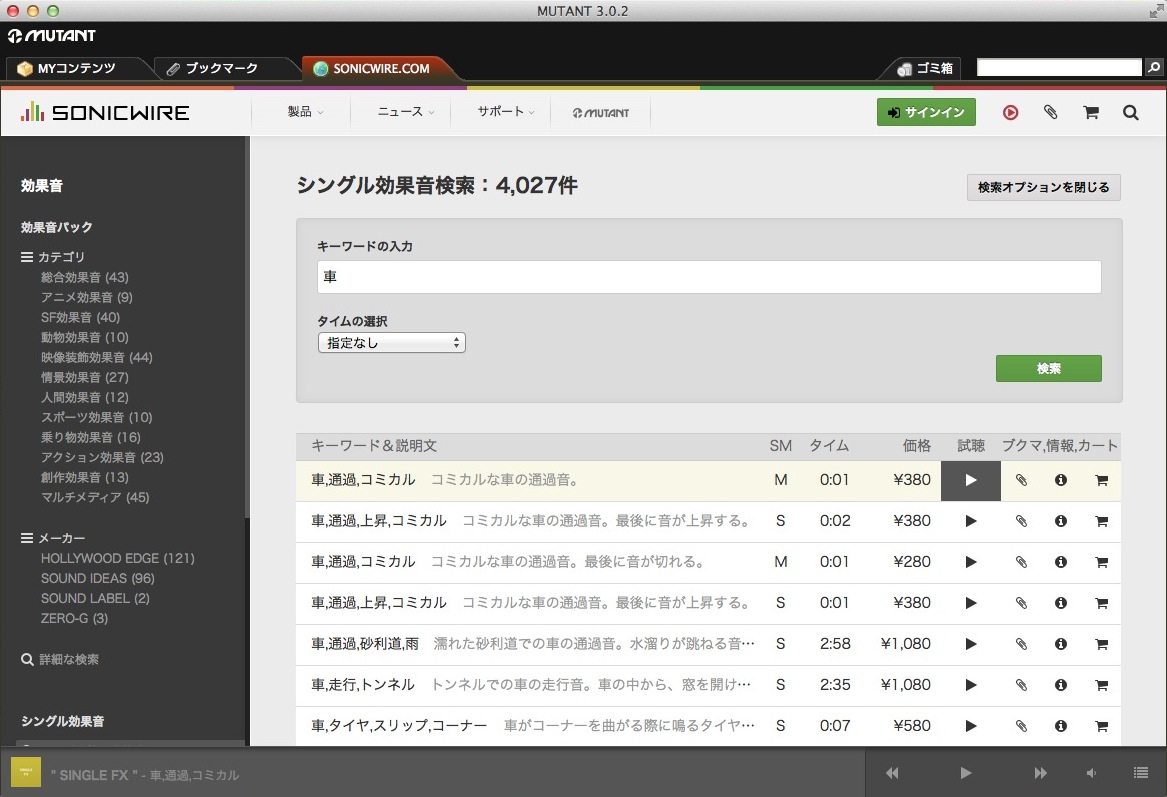1167x797 pixels.
Task: Switch to MYコンテンツ tab
Action: coord(77,68)
